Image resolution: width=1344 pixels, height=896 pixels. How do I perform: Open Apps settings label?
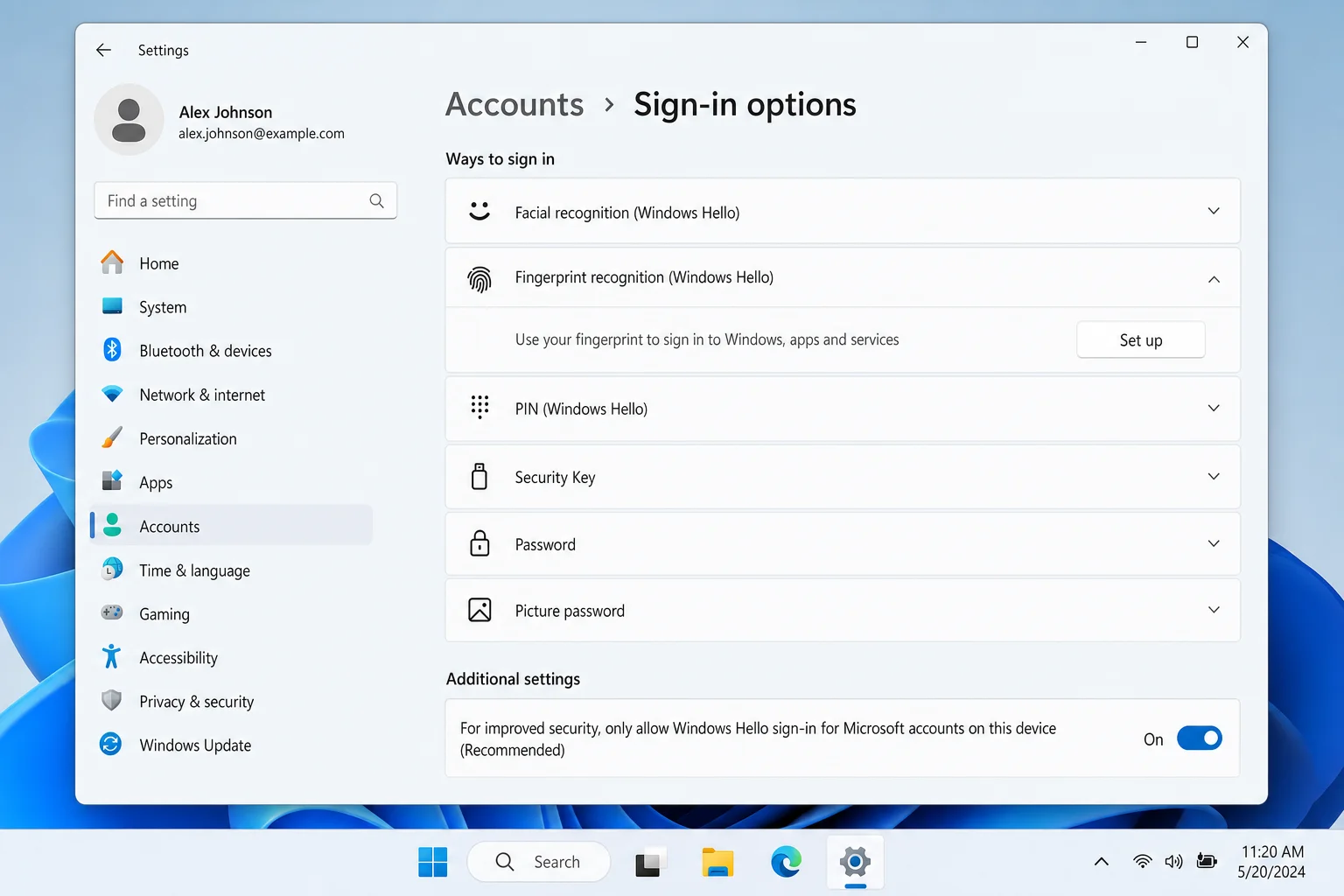[156, 483]
